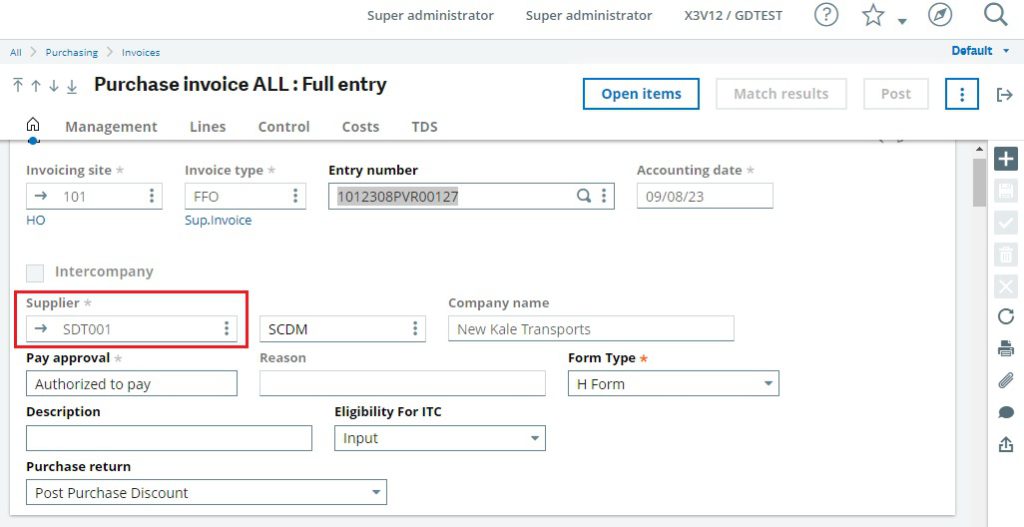Viewport: 1024px width, 527px height.
Task: Click the favorites star icon
Action: point(873,15)
